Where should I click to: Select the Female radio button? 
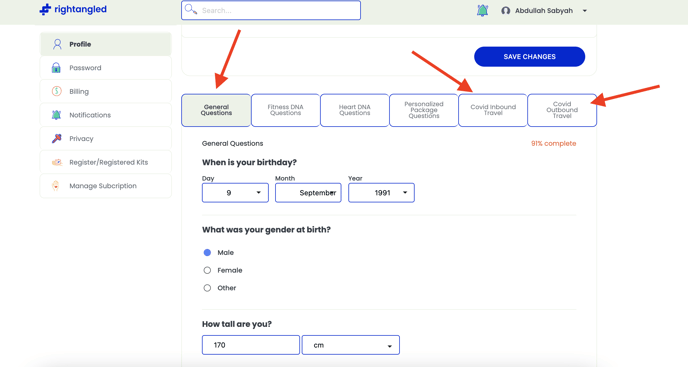click(207, 270)
